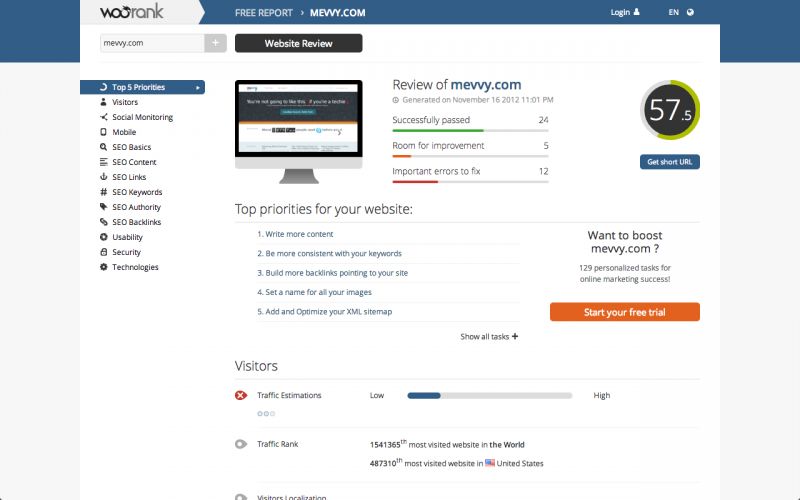
Task: Open the Visitors section in sidebar
Action: (125, 102)
